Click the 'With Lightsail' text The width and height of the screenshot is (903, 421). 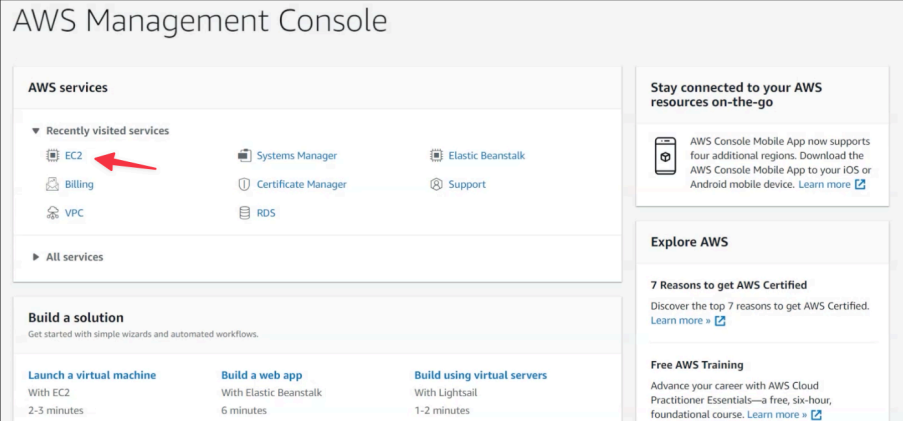coord(446,393)
